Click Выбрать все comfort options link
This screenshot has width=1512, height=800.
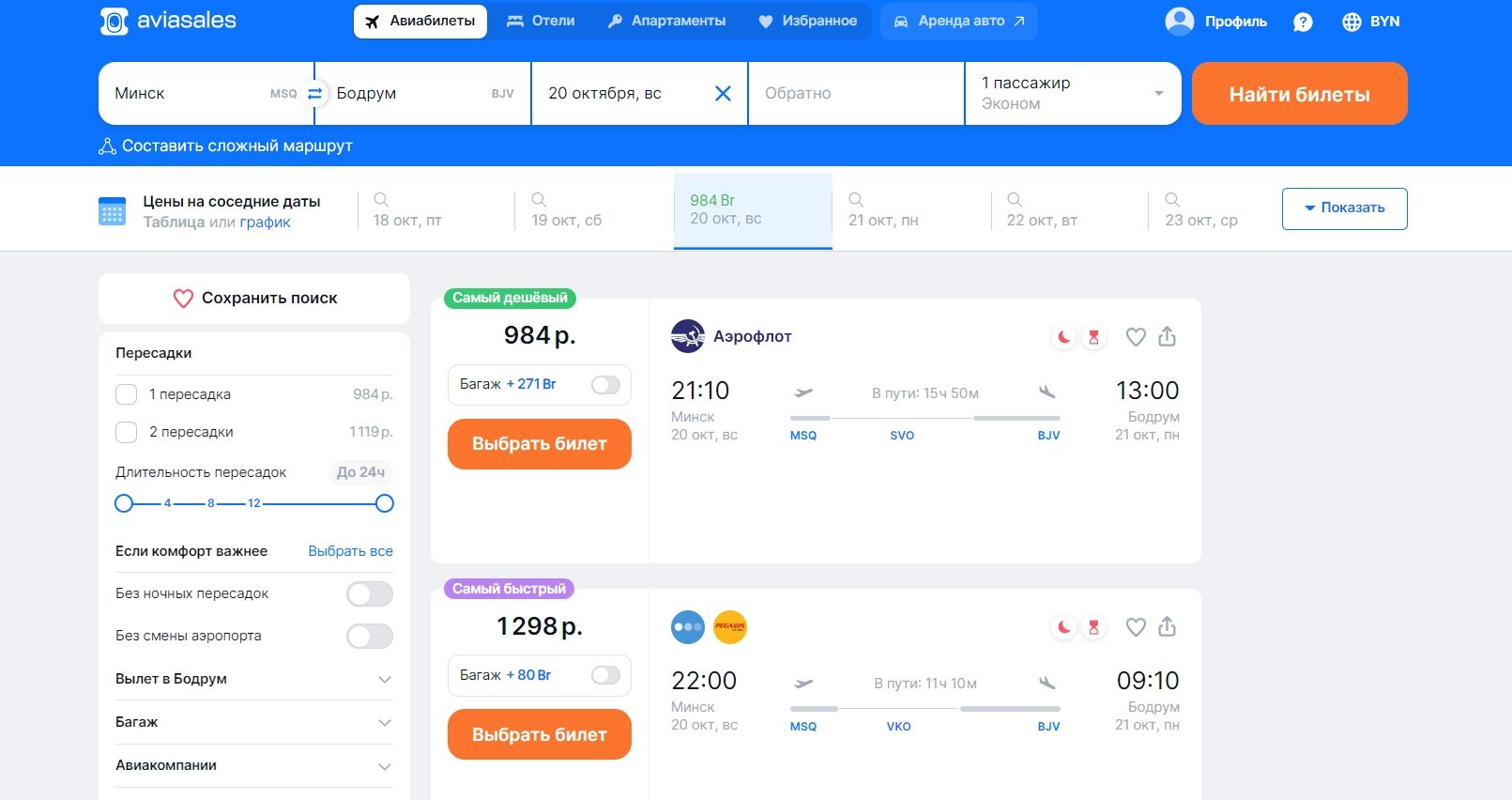(x=350, y=551)
